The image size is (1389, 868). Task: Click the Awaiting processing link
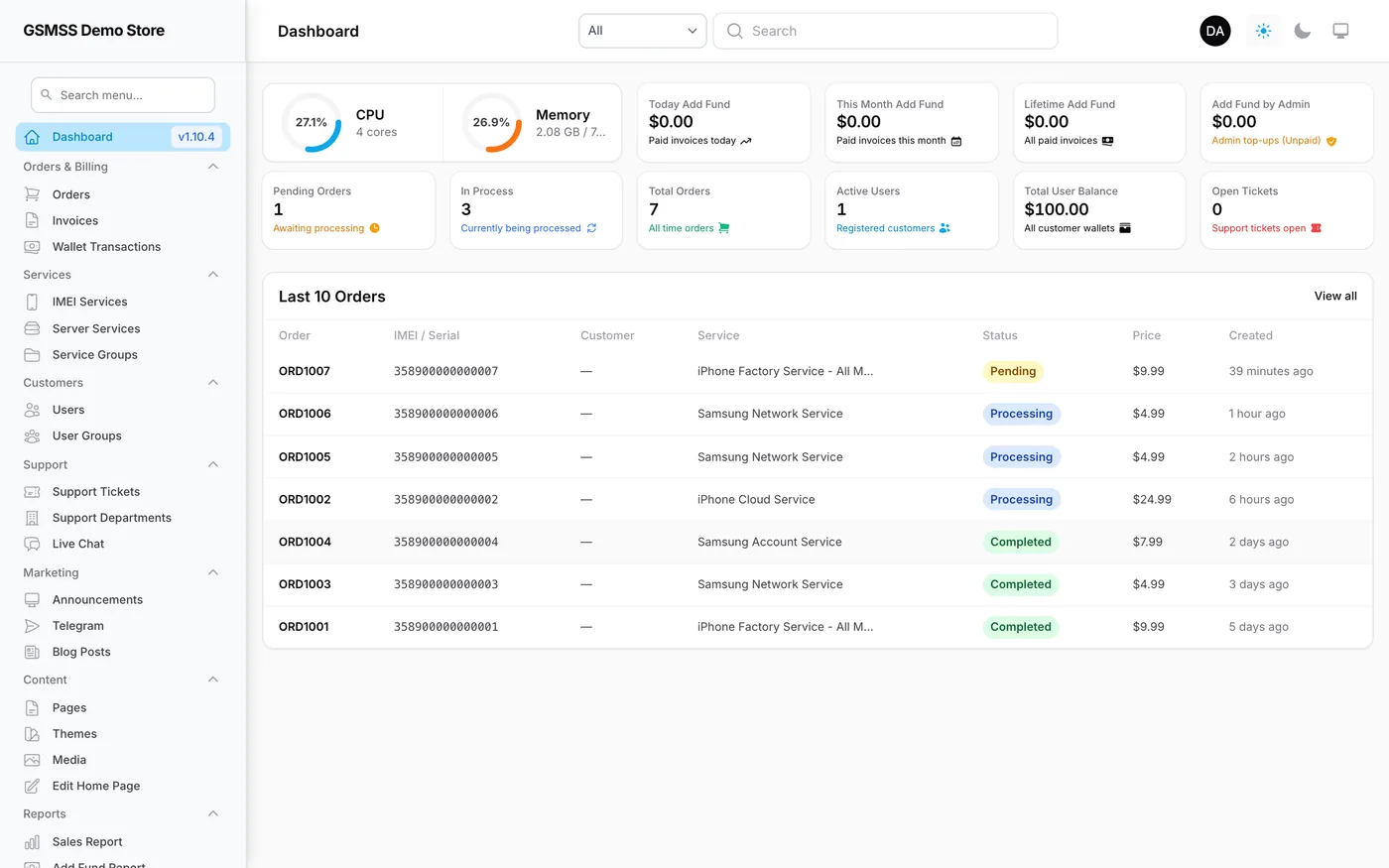[x=318, y=228]
